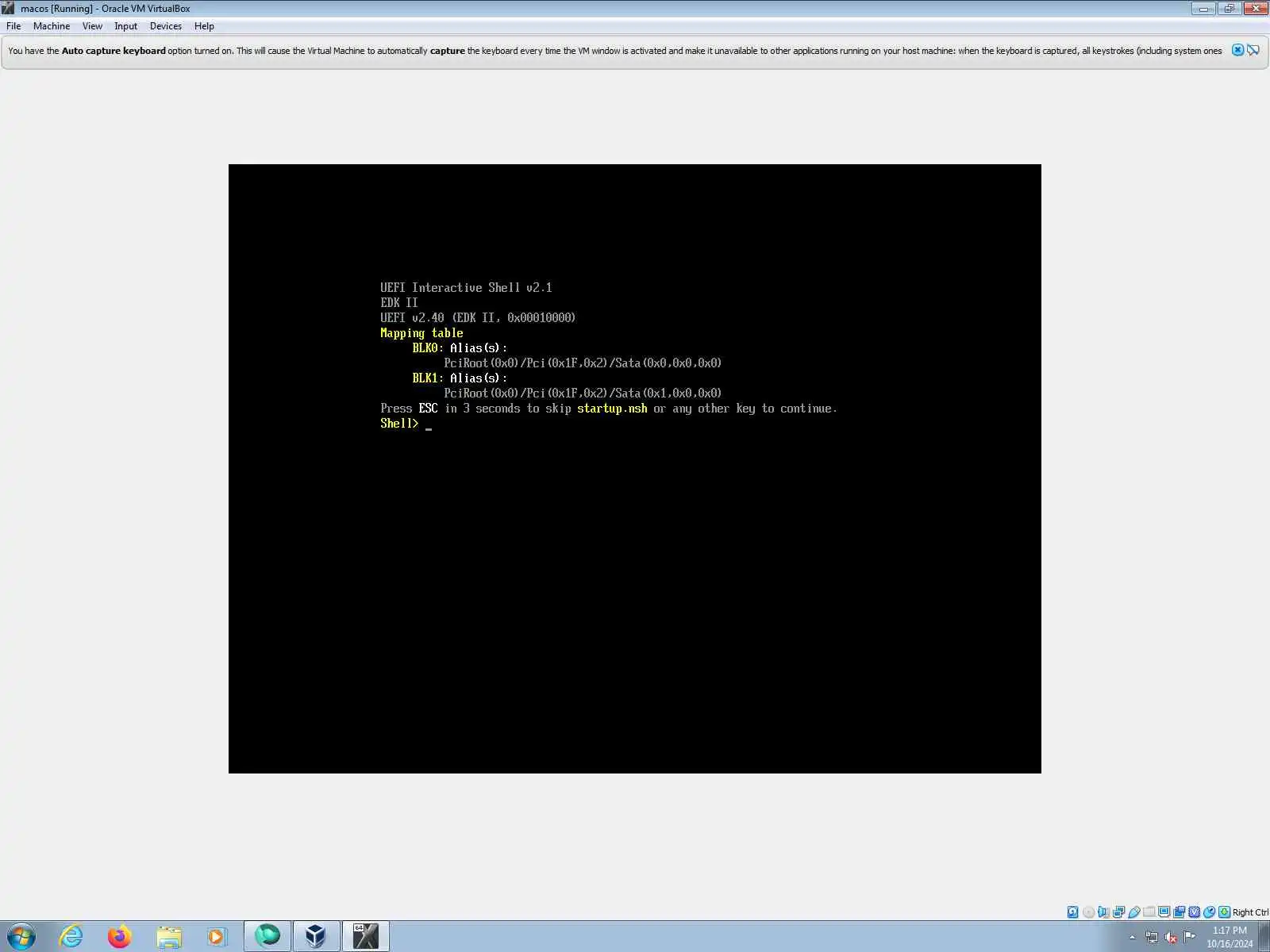This screenshot has width=1270, height=952.
Task: Open Windows Explorer file manager from taskbar
Action: pyautogui.click(x=168, y=936)
